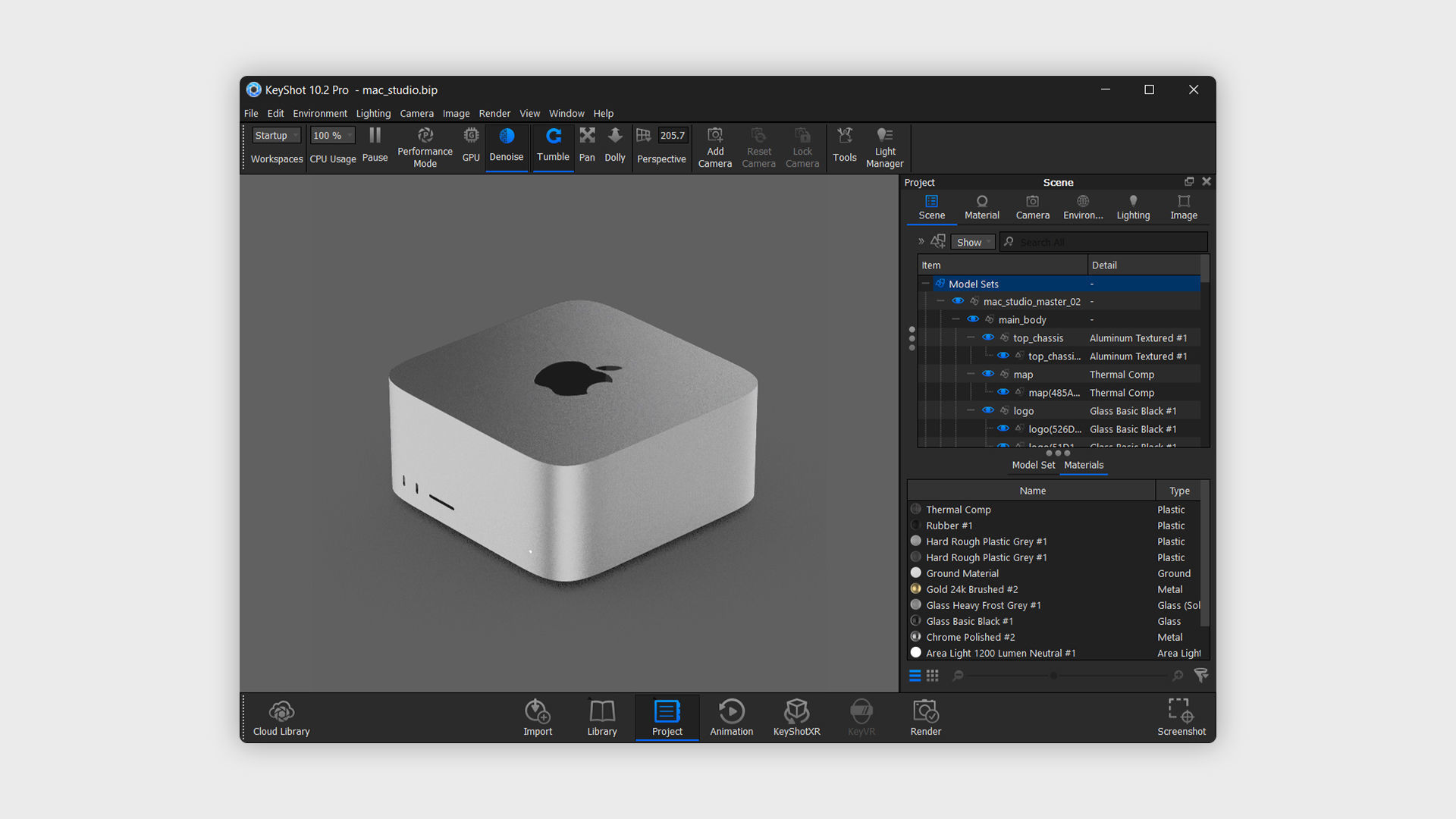This screenshot has width=1456, height=819.
Task: Toggle visibility of top_chassis group
Action: [988, 338]
